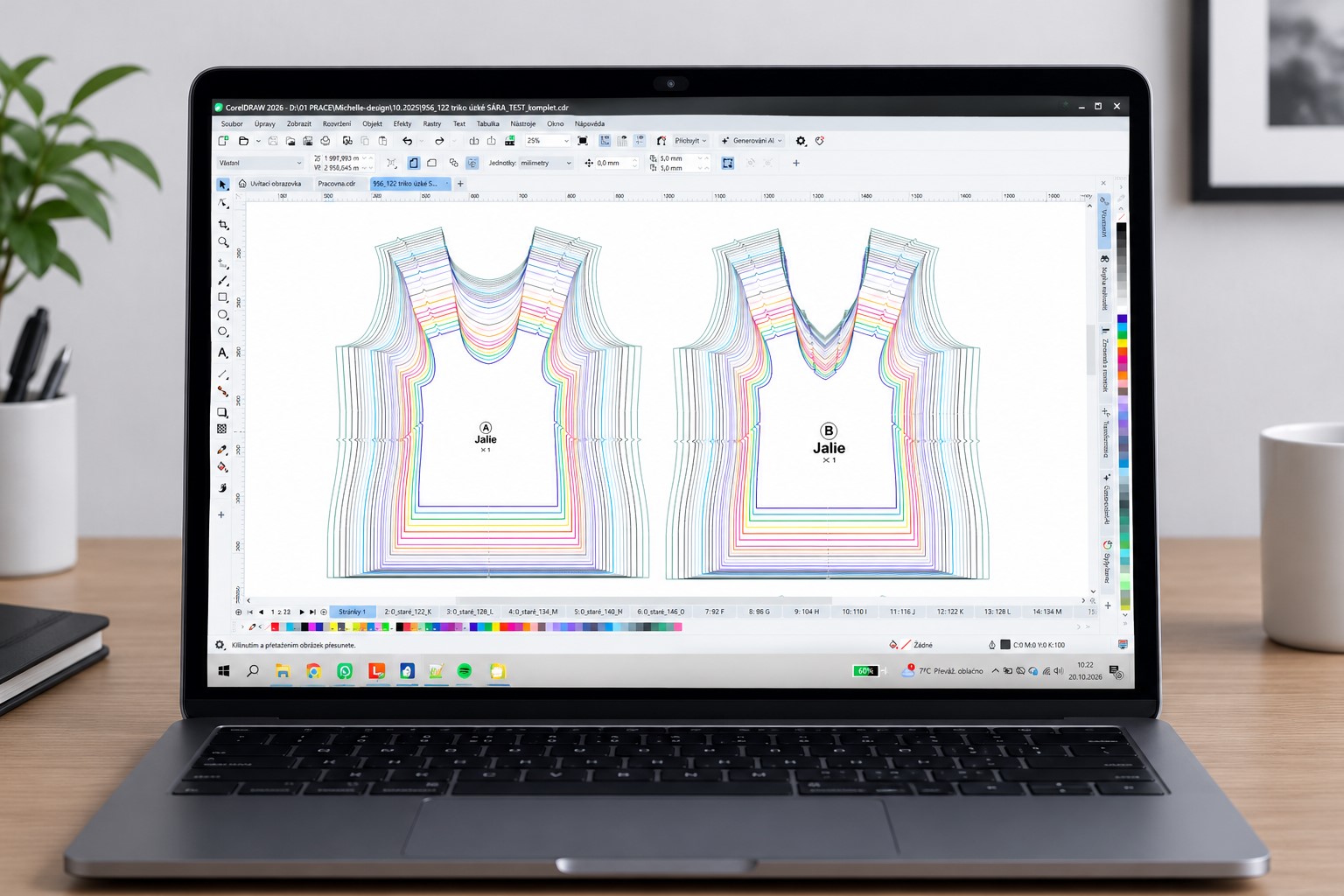The height and width of the screenshot is (896, 1344).
Task: Create a new document with the New icon
Action: (x=223, y=141)
